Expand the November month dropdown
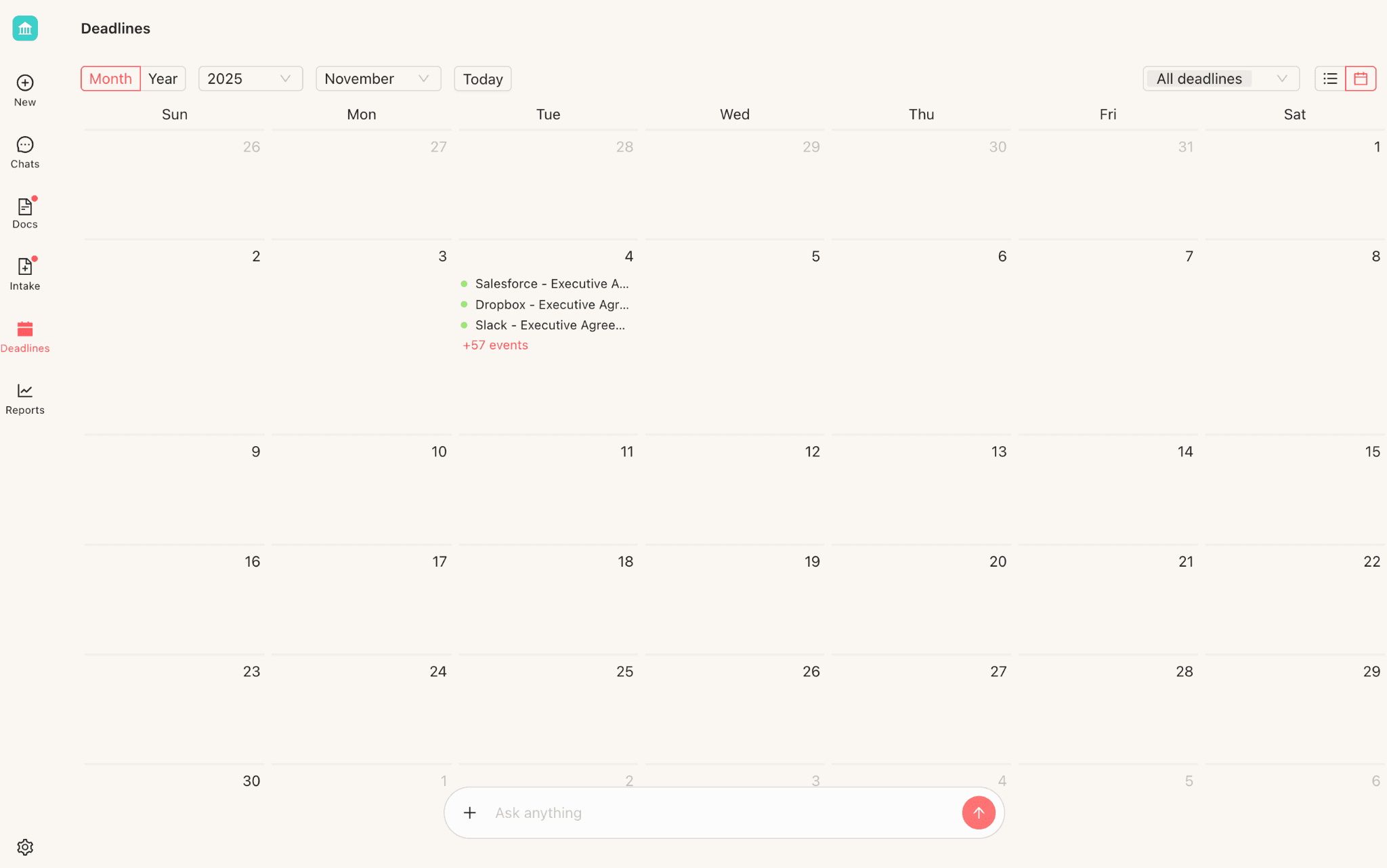Screen dimensions: 1387x868 [378, 79]
